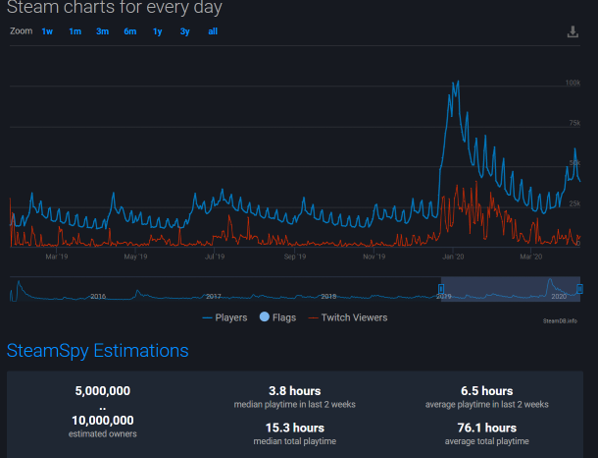The height and width of the screenshot is (458, 598).
Task: Click the Jan '20 axis label
Action: (453, 257)
